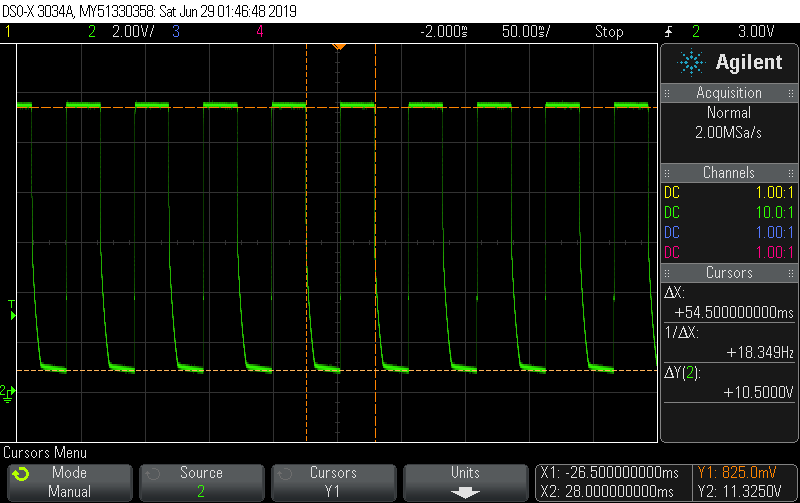Click the Cursors Menu title
800x503 pixels.
tap(45, 452)
